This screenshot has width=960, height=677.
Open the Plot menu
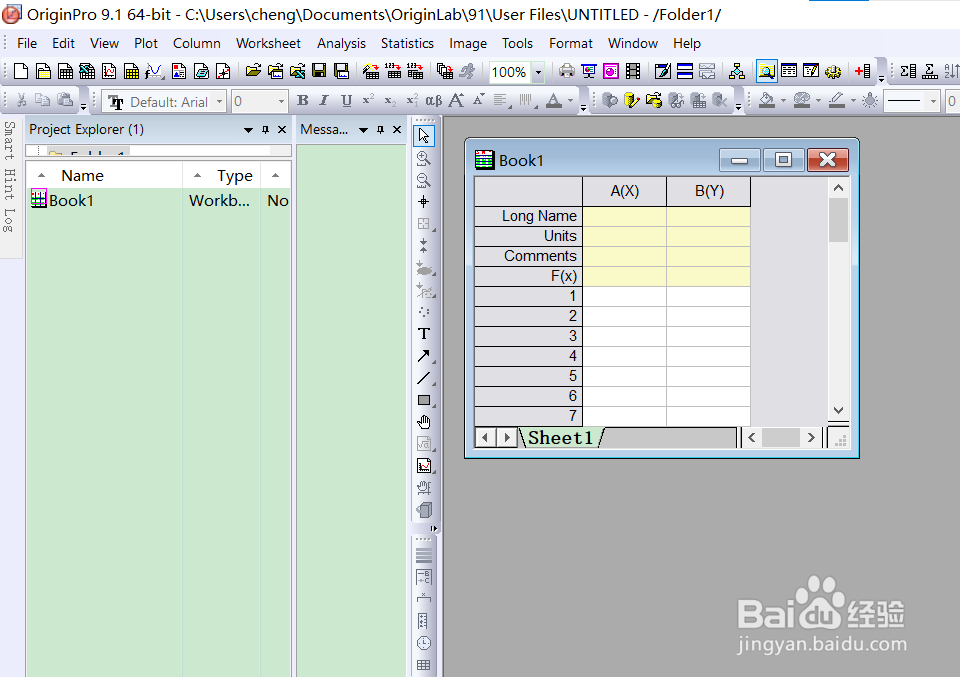pos(146,43)
